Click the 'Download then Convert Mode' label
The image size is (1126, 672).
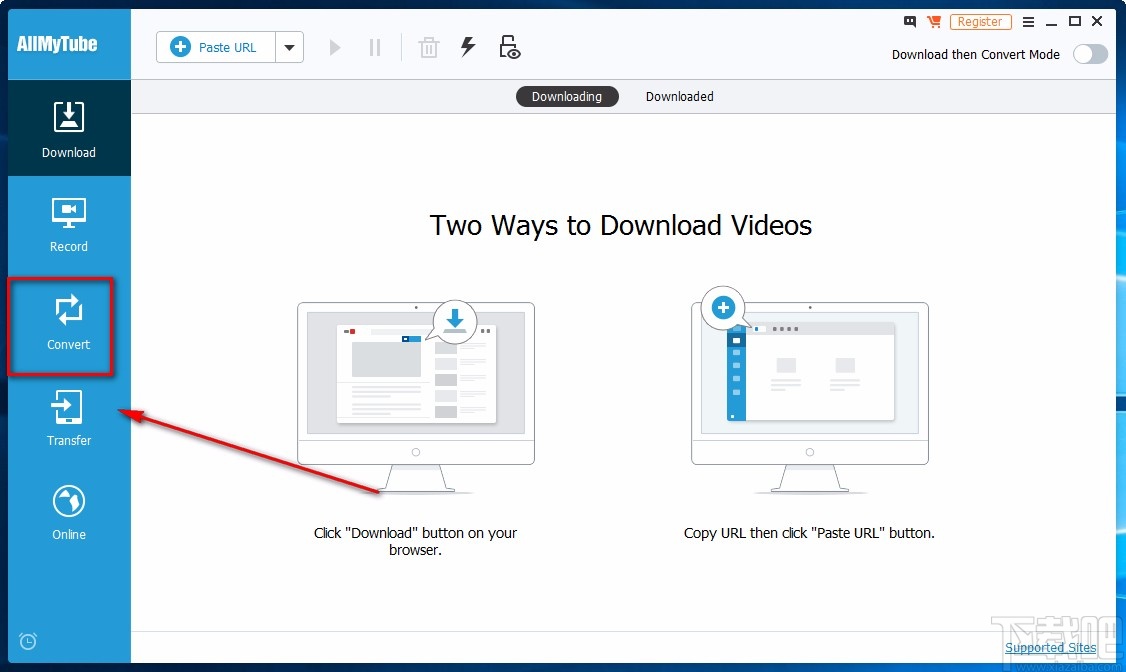pos(976,55)
